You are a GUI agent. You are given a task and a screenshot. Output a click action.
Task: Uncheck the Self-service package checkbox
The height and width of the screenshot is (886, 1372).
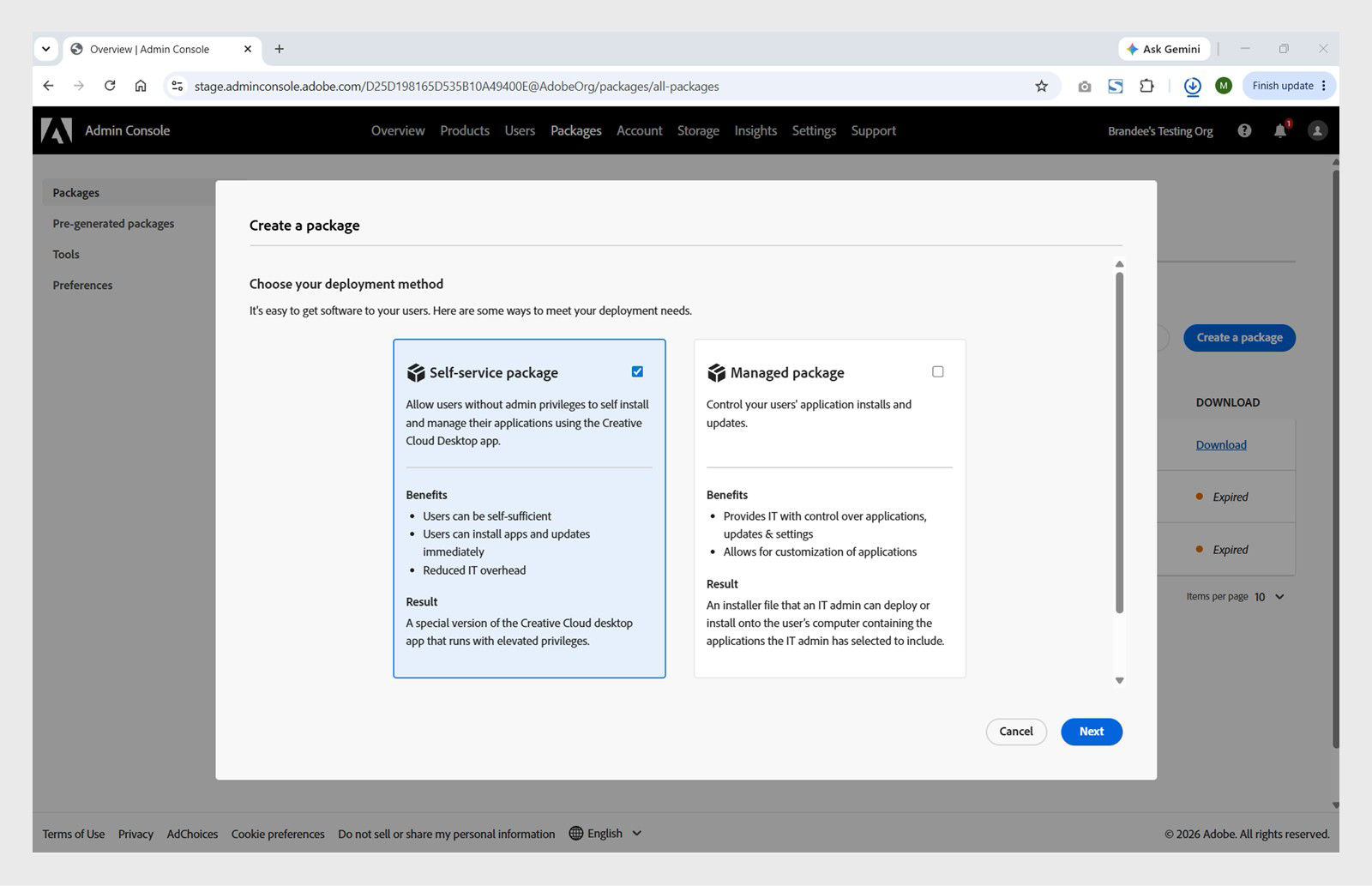pos(637,371)
